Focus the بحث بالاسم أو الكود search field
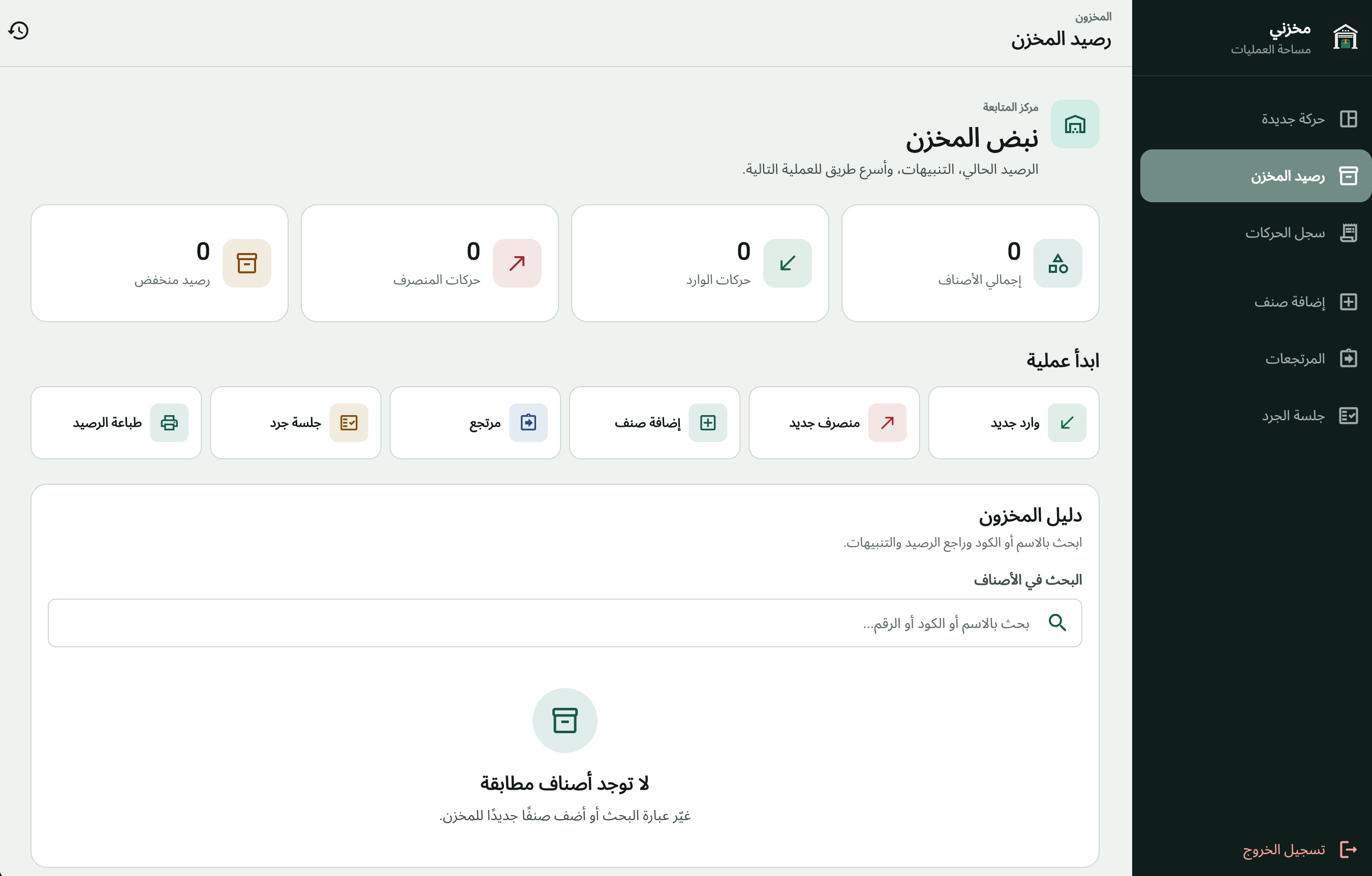This screenshot has width=1372, height=876. tap(565, 622)
